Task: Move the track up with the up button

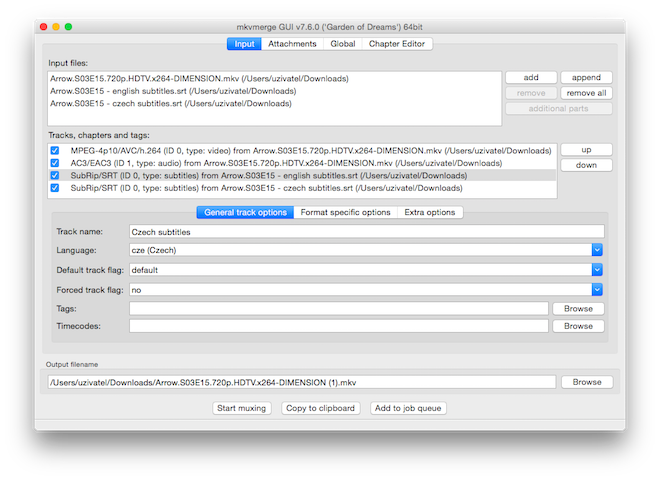Action: point(586,150)
